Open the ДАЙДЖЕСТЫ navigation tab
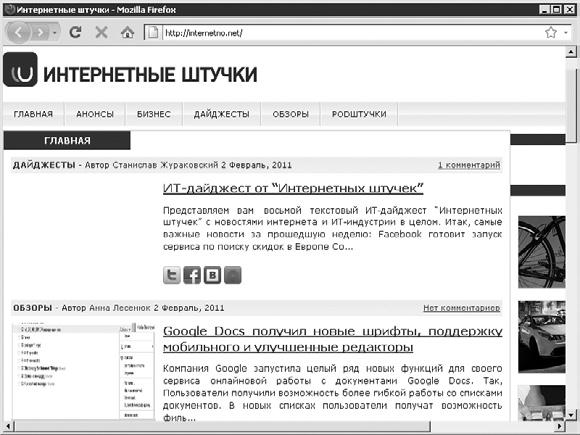This screenshot has width=580, height=435. [222, 114]
